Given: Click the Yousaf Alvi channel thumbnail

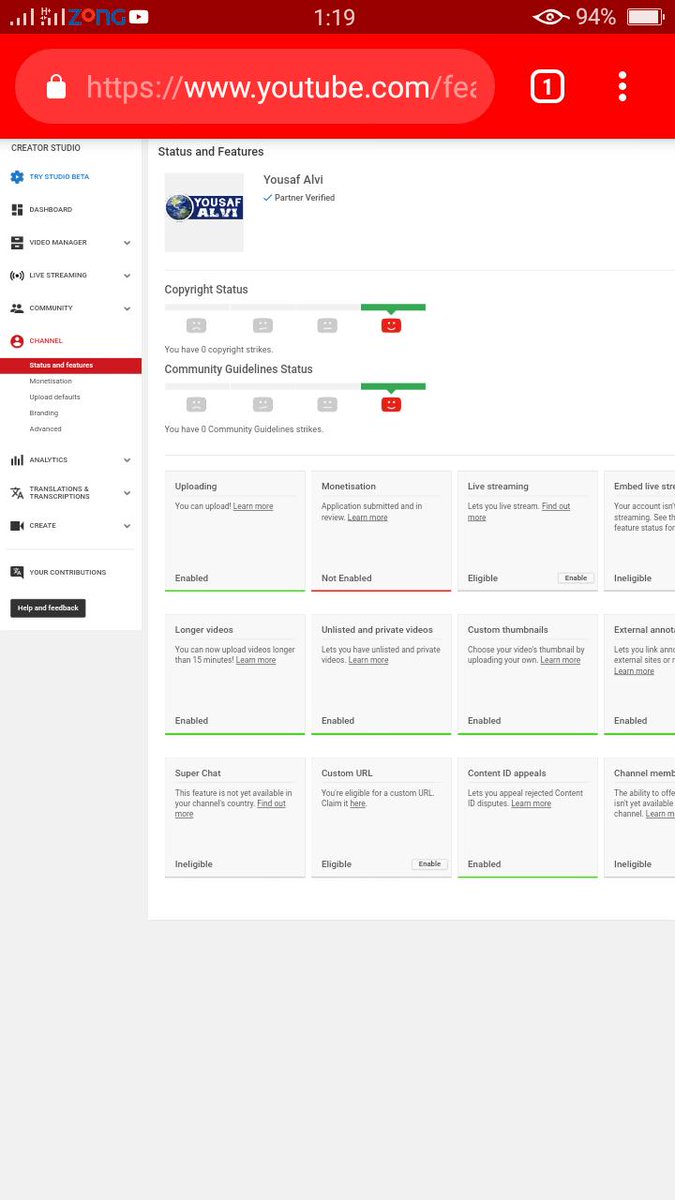Looking at the screenshot, I should [x=204, y=212].
